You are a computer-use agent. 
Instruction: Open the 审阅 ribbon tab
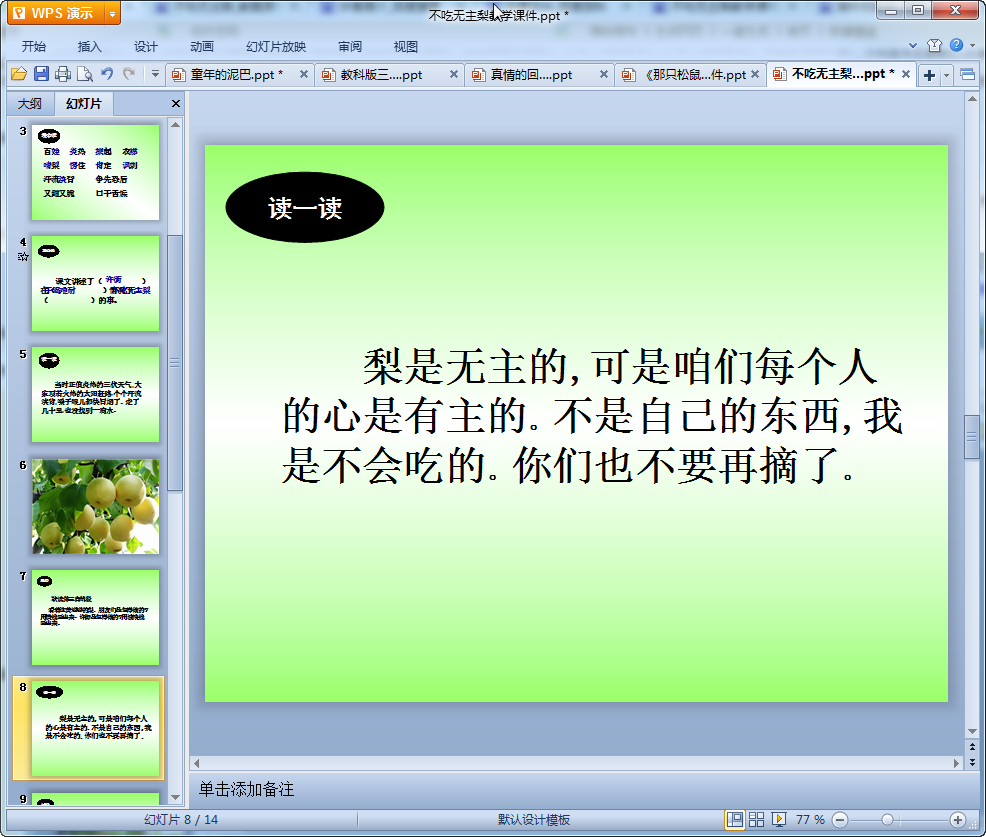(350, 47)
